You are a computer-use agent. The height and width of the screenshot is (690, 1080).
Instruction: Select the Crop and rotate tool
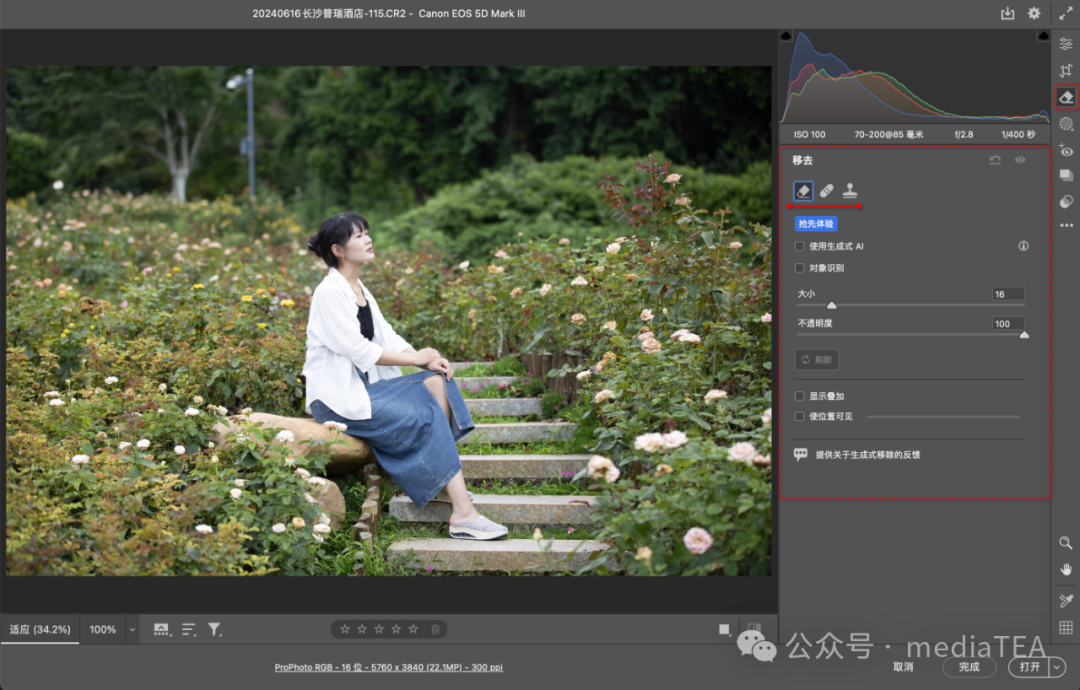(x=1066, y=70)
